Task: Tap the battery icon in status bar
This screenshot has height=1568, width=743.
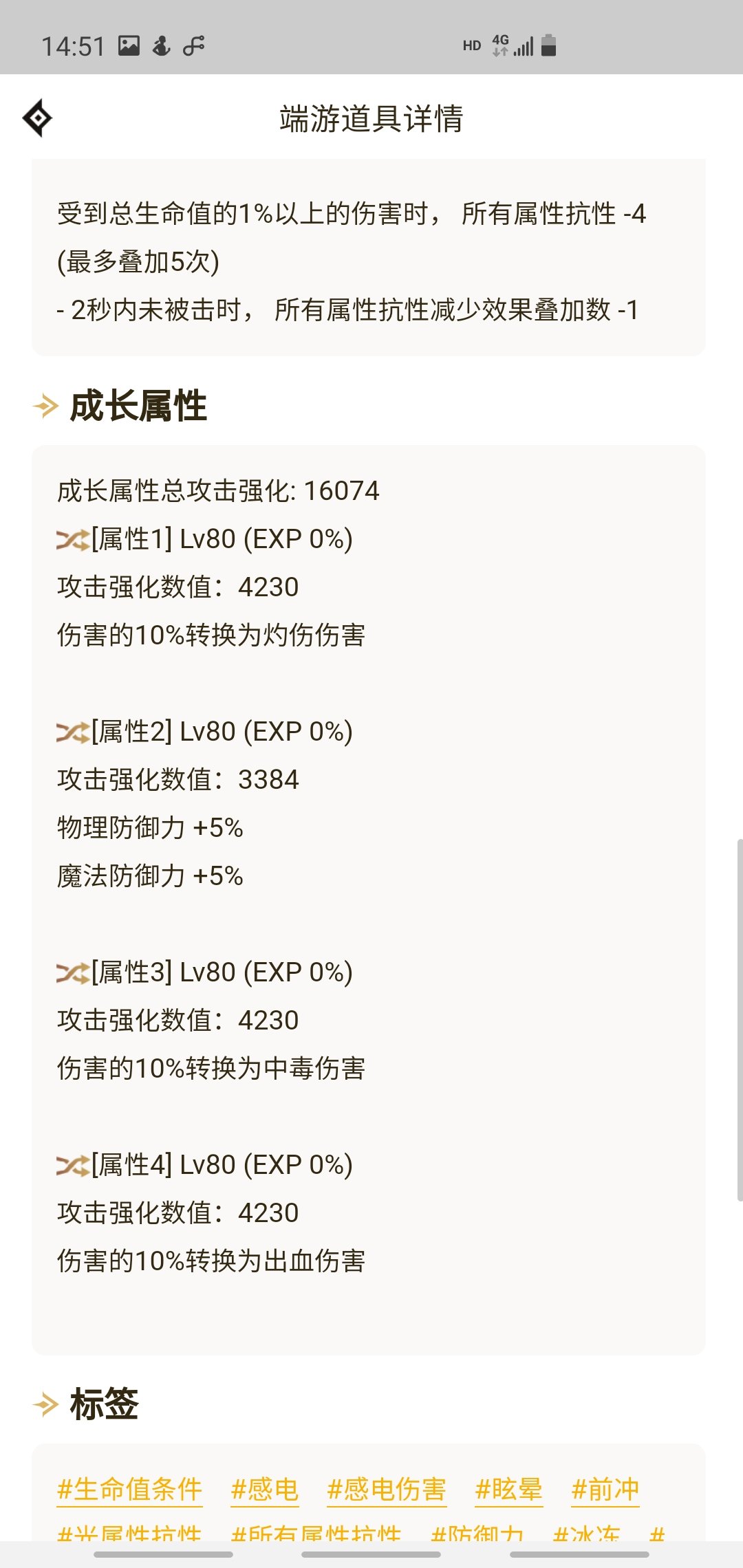Action: [548, 45]
